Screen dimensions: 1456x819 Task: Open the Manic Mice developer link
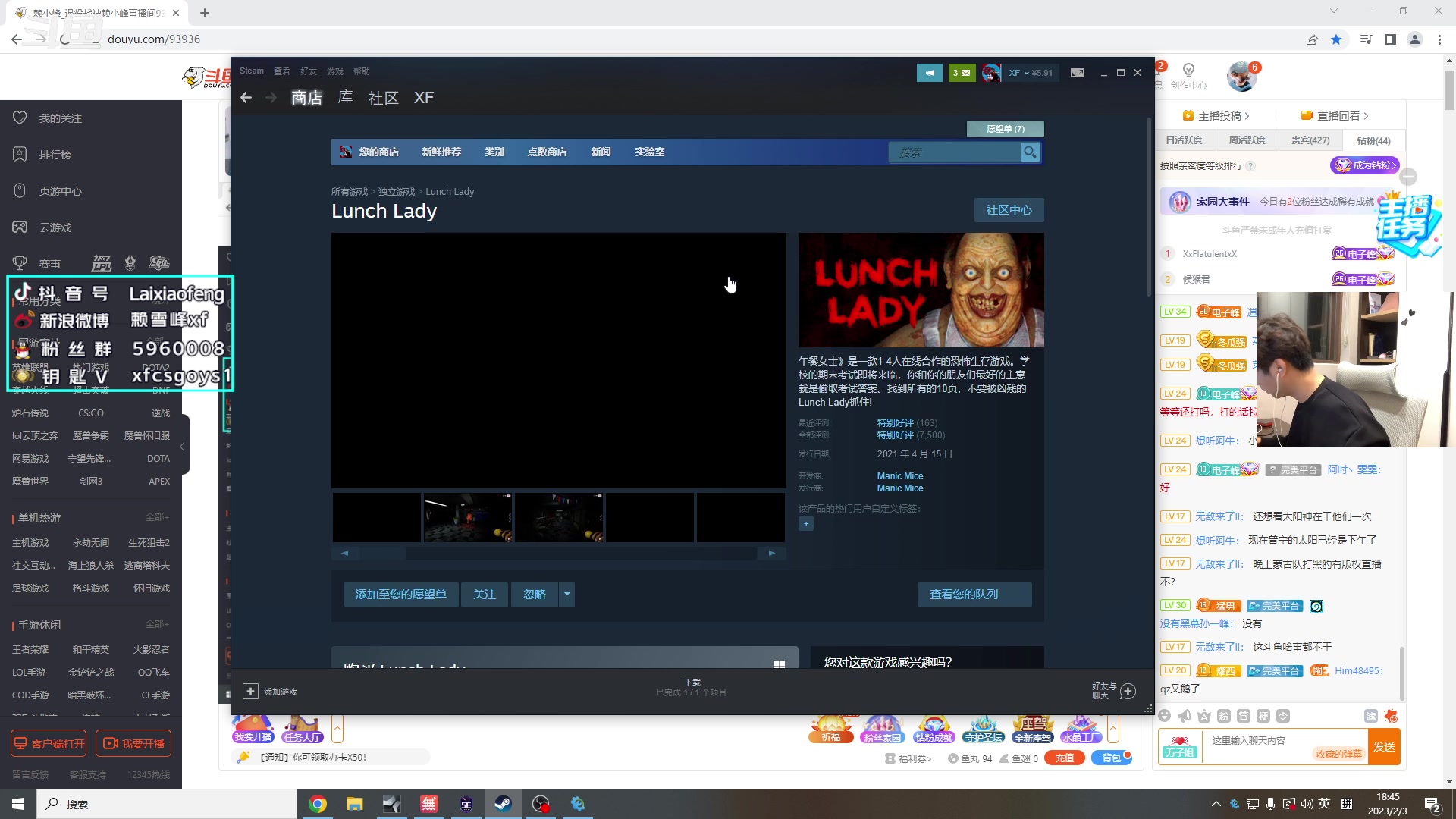coord(900,476)
